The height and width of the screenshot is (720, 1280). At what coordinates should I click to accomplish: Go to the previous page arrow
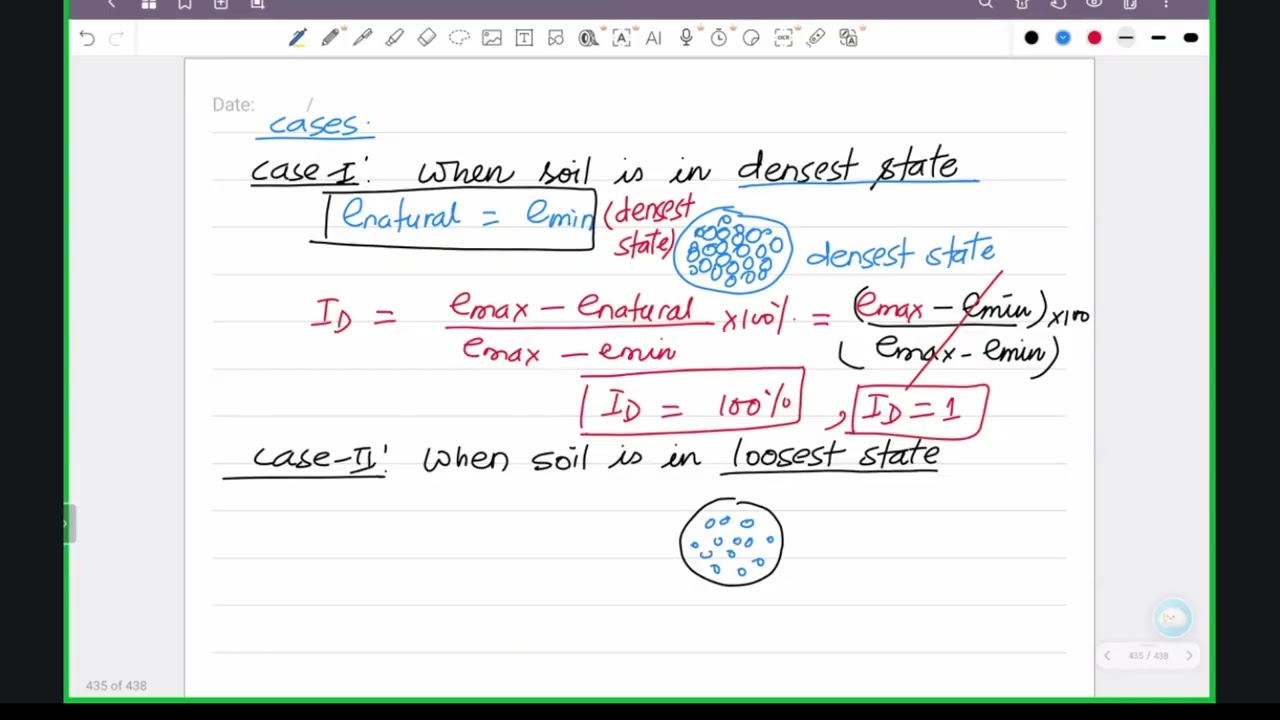point(1107,656)
